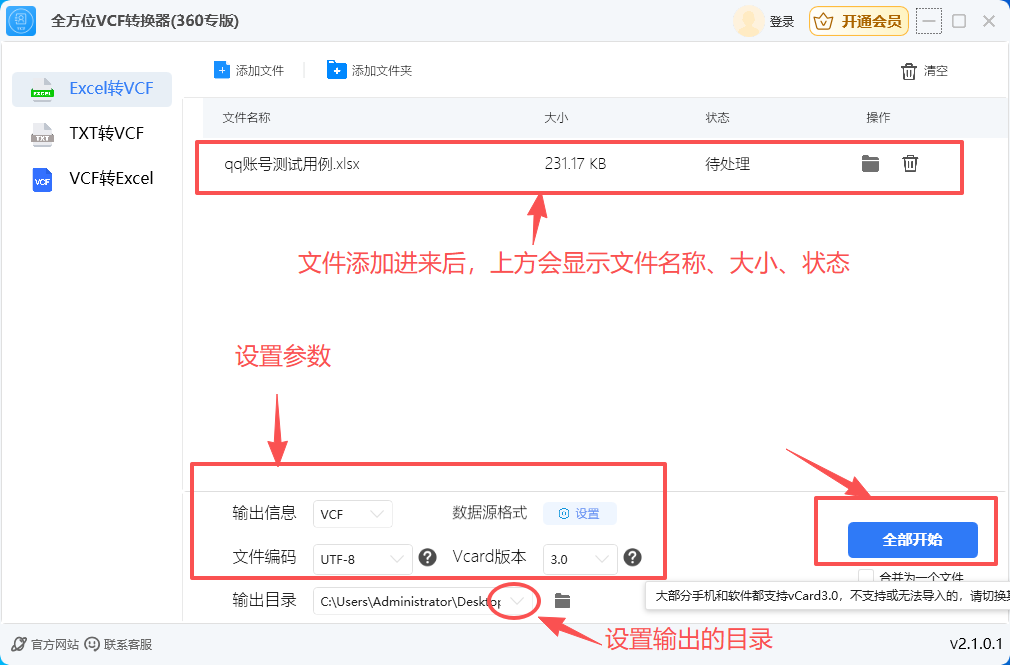This screenshot has width=1010, height=665.
Task: Select the Excel转VCF sidebar icon
Action: pos(44,89)
